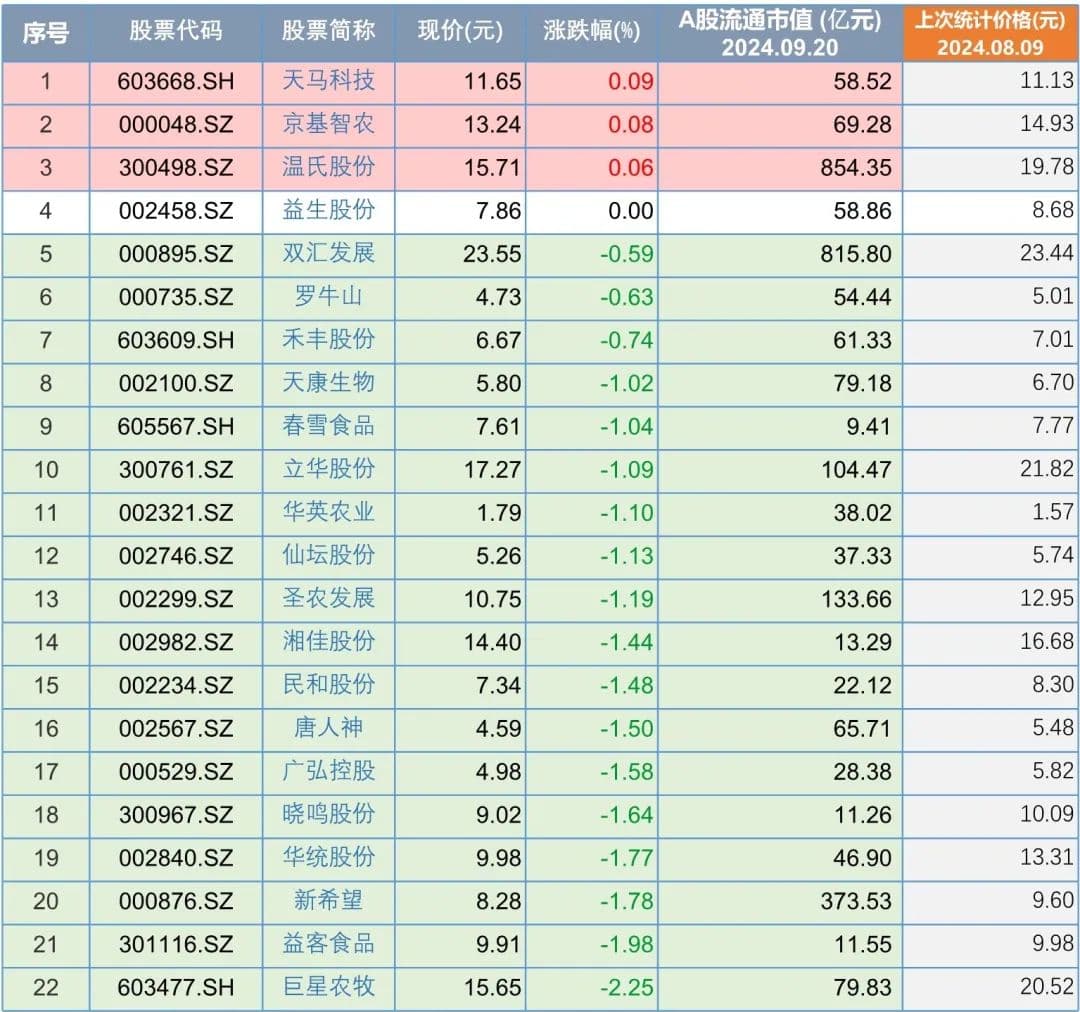Click stock name 禾丰股份
The width and height of the screenshot is (1080, 1012).
click(329, 340)
